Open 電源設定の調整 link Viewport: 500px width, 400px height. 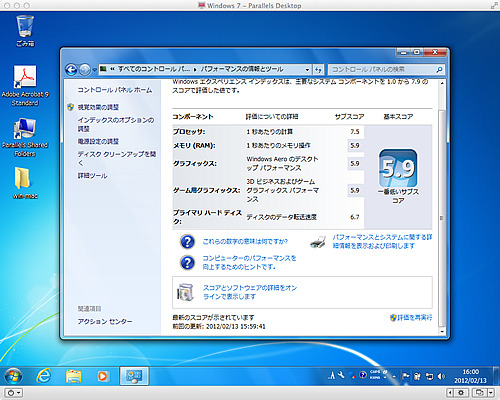point(98,141)
